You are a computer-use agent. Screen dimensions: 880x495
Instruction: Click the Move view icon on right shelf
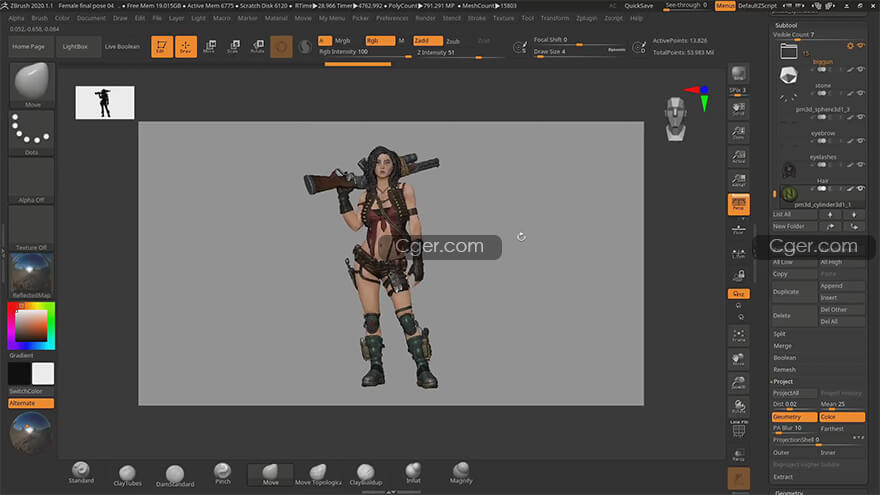tap(739, 359)
